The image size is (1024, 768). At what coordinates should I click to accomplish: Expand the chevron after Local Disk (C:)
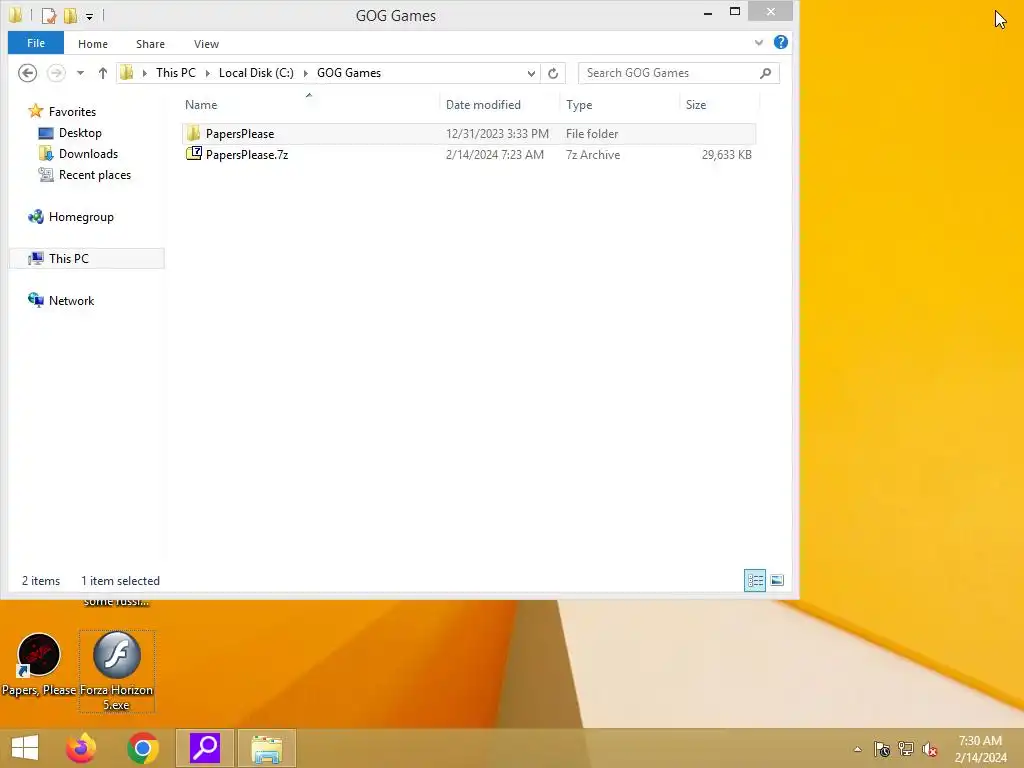tap(305, 73)
